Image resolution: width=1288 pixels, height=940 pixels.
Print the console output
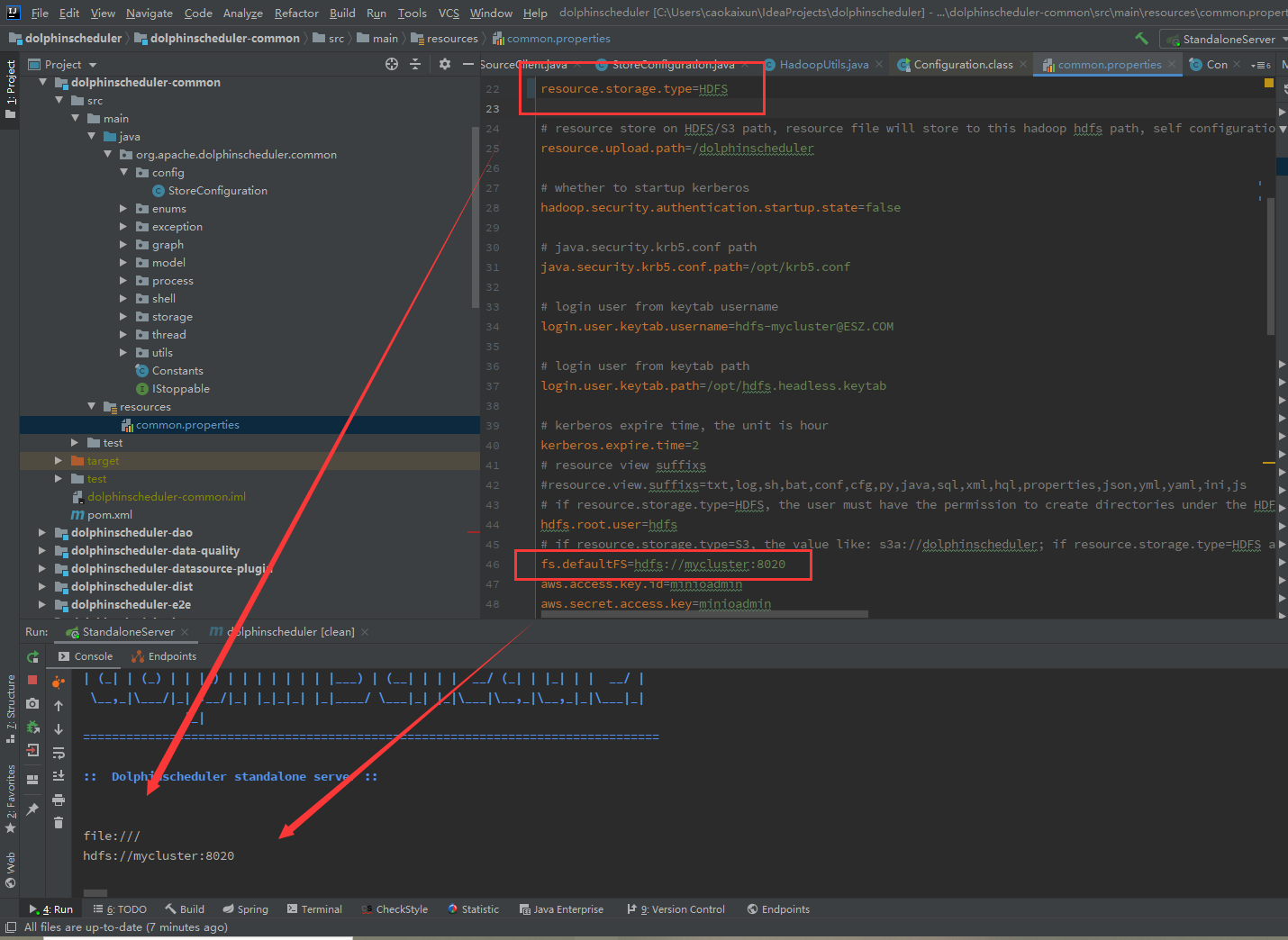coord(59,800)
